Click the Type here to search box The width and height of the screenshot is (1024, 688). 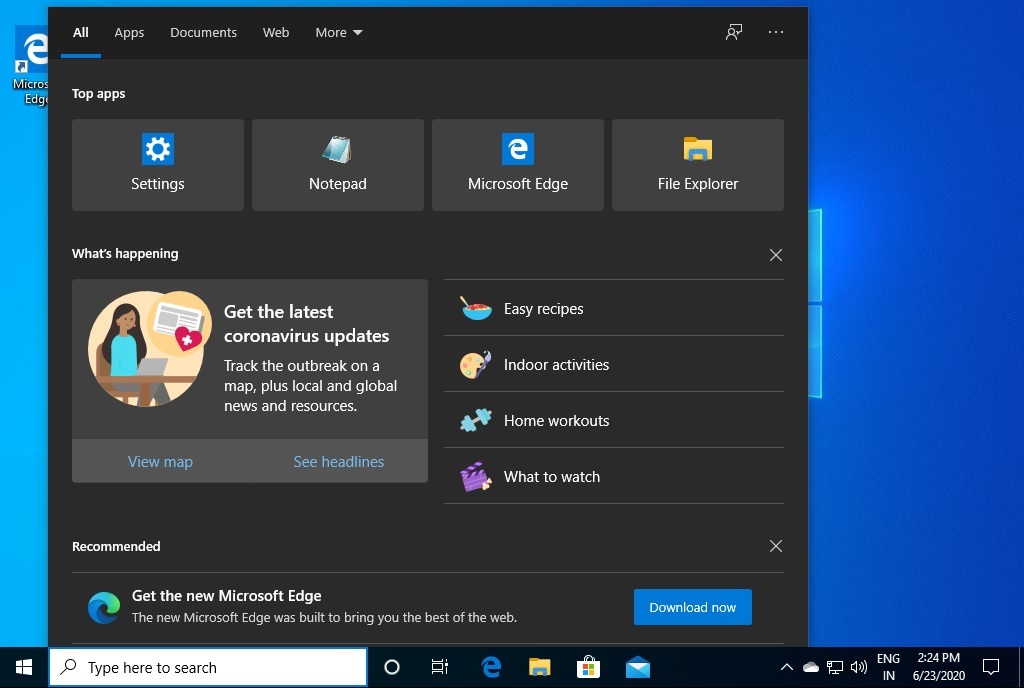[x=208, y=667]
